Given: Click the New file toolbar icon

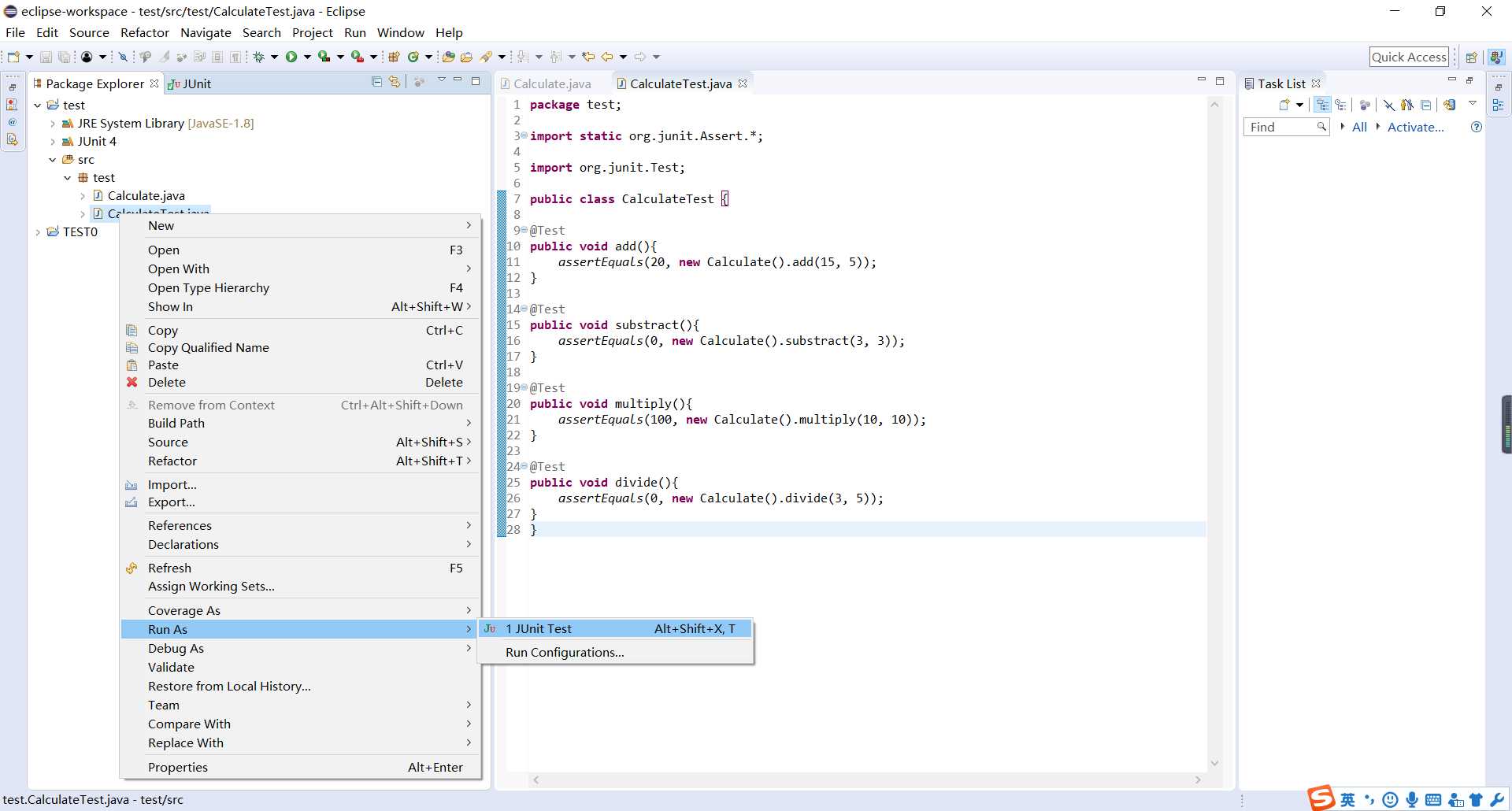Looking at the screenshot, I should tap(13, 57).
